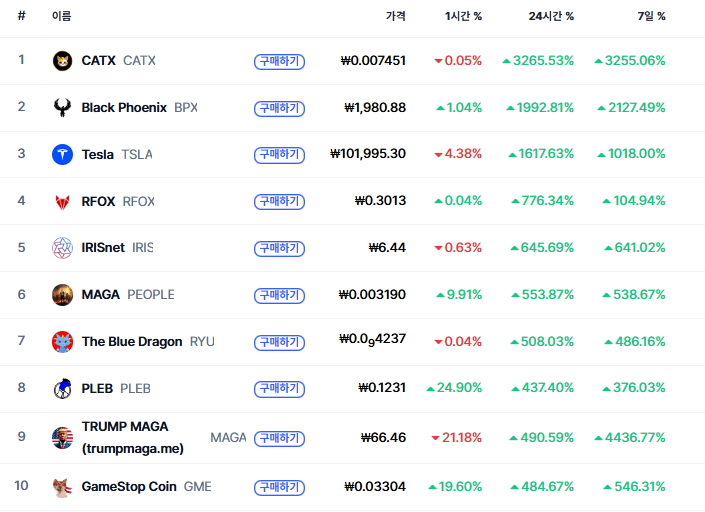Click the MAGA PEOPLE coin icon
This screenshot has width=705, height=512.
pos(62,295)
